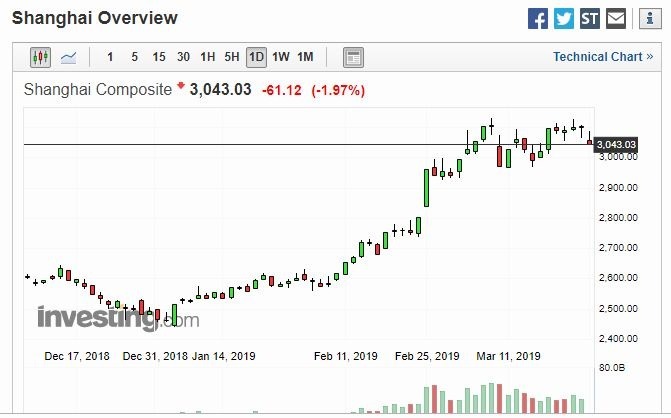This screenshot has width=671, height=418.
Task: Click the current price tag on price axis
Action: click(x=616, y=145)
